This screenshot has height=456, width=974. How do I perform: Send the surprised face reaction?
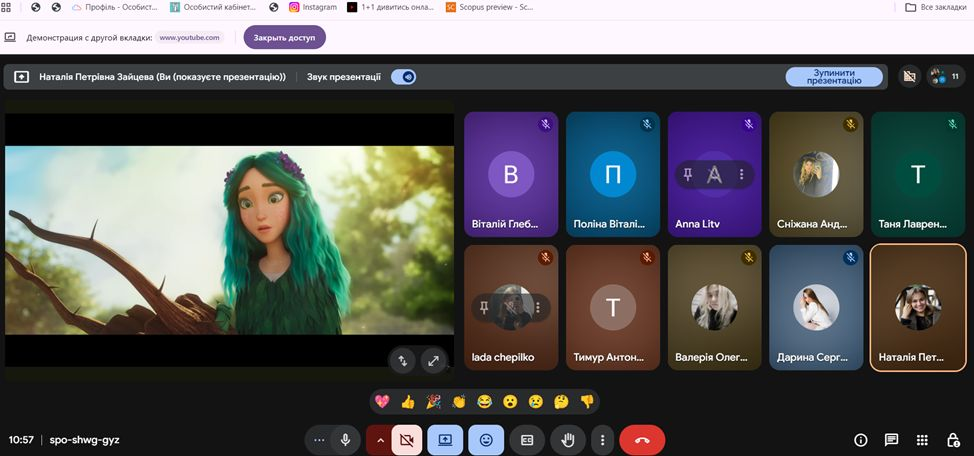click(510, 402)
